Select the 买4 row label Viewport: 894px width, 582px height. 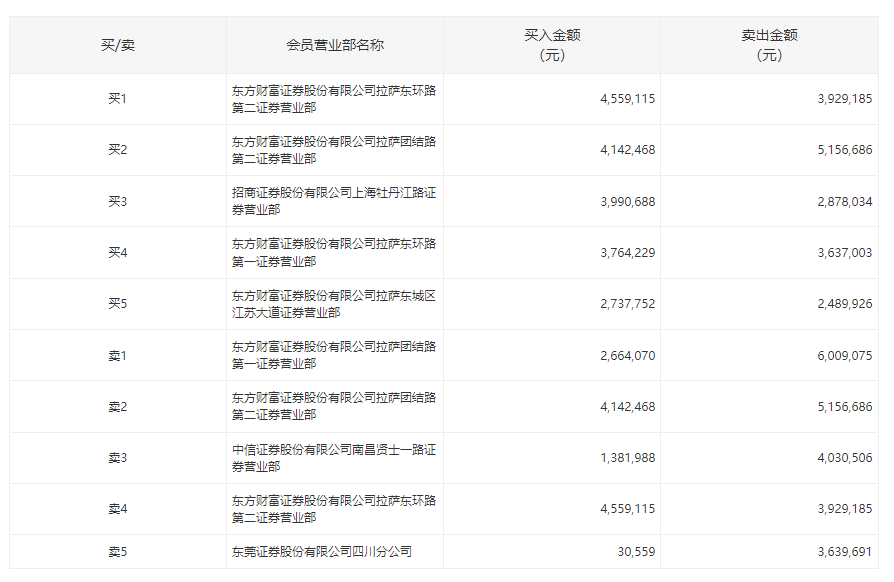coord(117,253)
